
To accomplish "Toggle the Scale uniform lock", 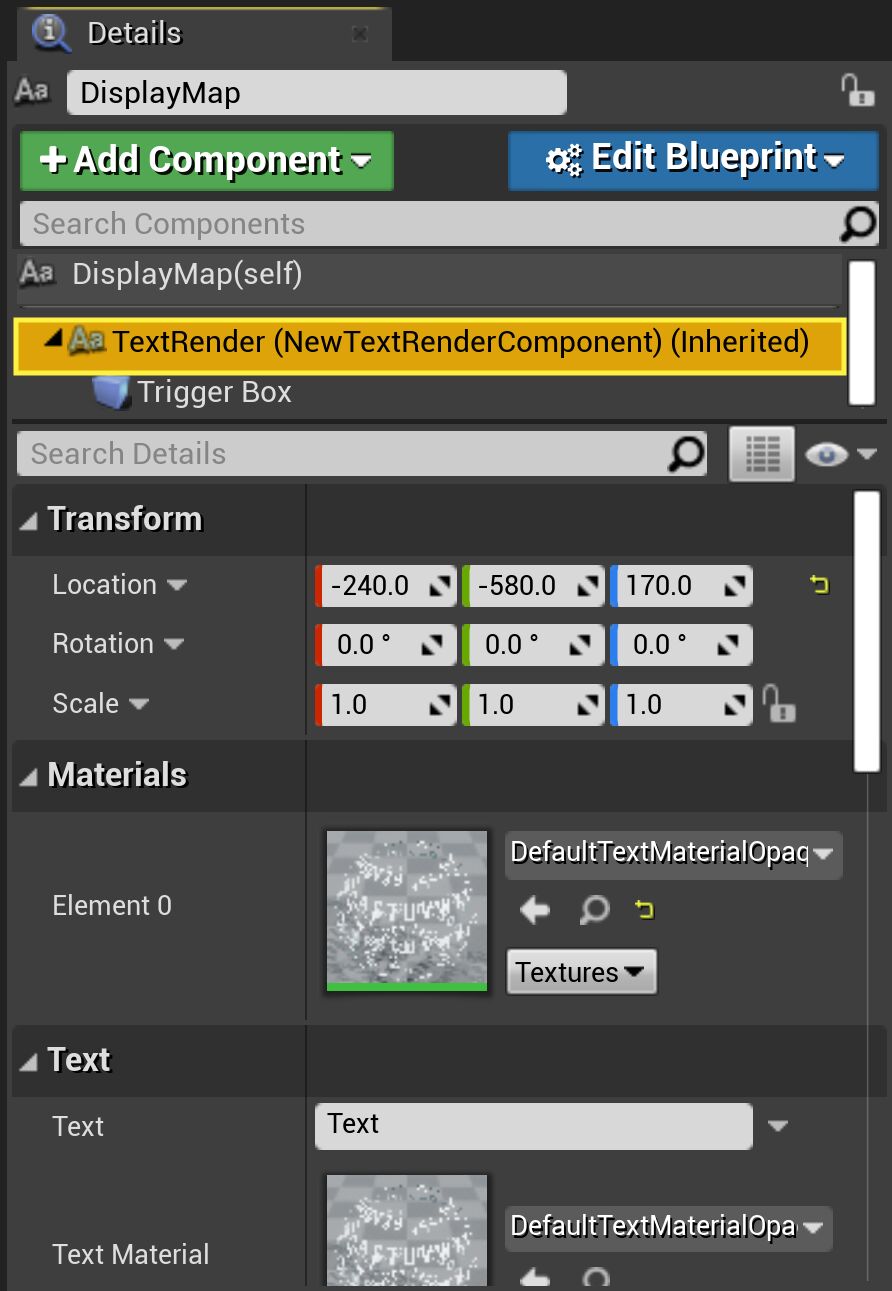I will tap(778, 704).
